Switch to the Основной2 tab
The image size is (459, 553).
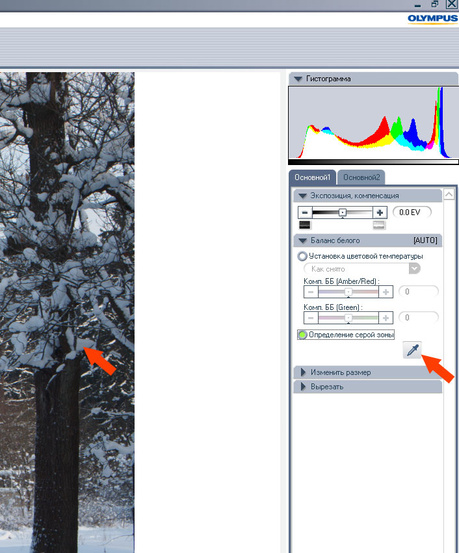tap(361, 177)
